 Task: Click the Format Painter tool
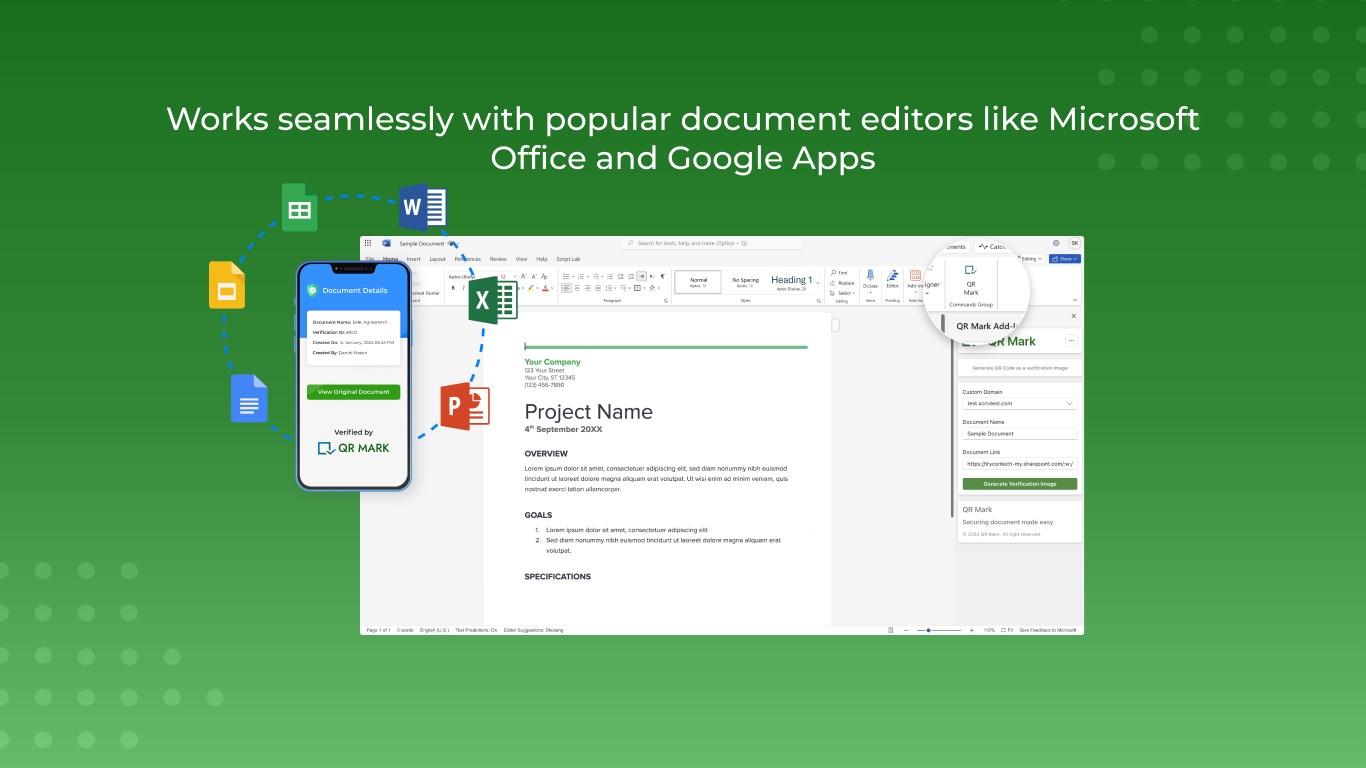point(425,293)
